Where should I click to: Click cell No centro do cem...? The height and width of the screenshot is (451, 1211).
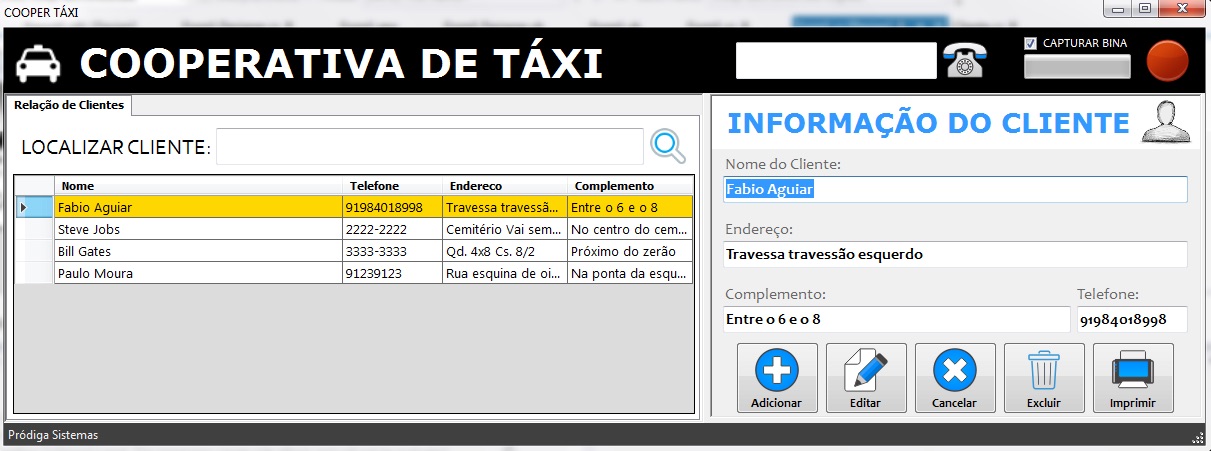(x=630, y=229)
